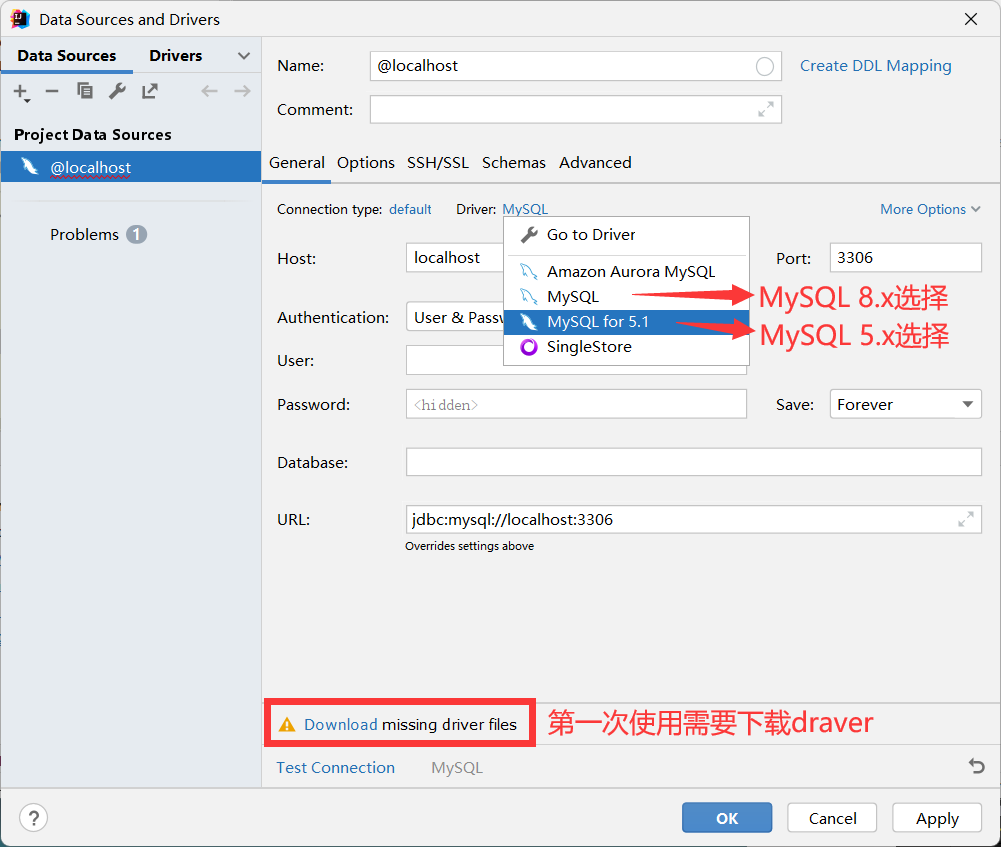This screenshot has width=1001, height=847.
Task: Revert changes with the undo arrow icon
Action: pos(977,765)
